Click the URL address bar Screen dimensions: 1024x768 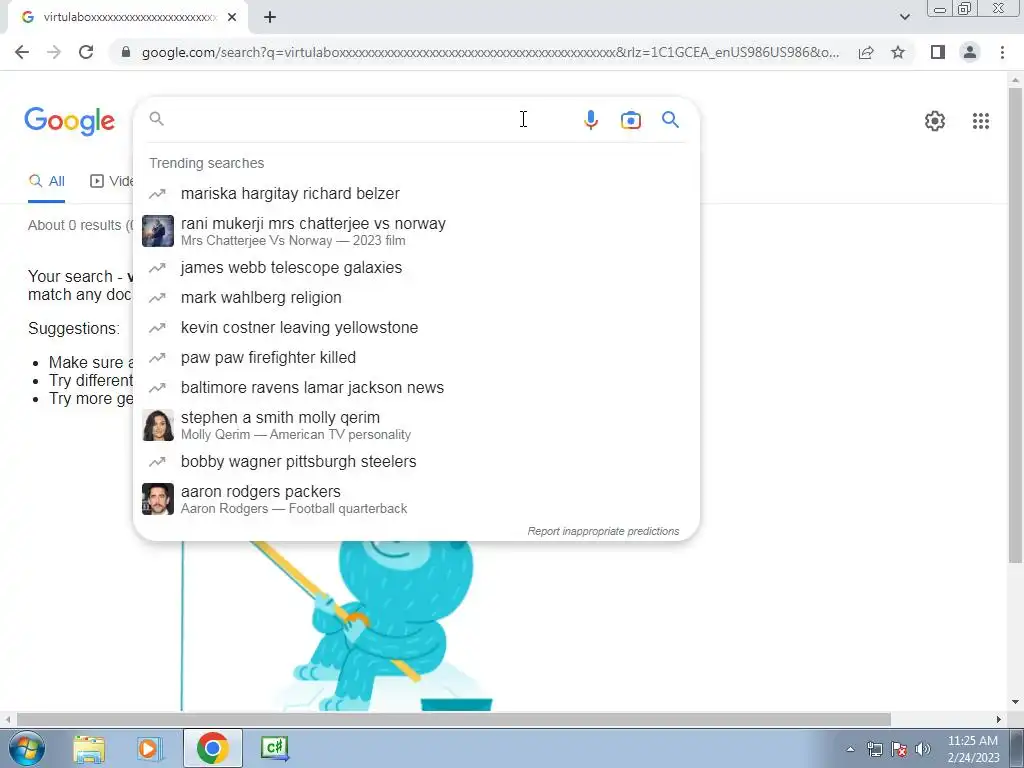490,52
